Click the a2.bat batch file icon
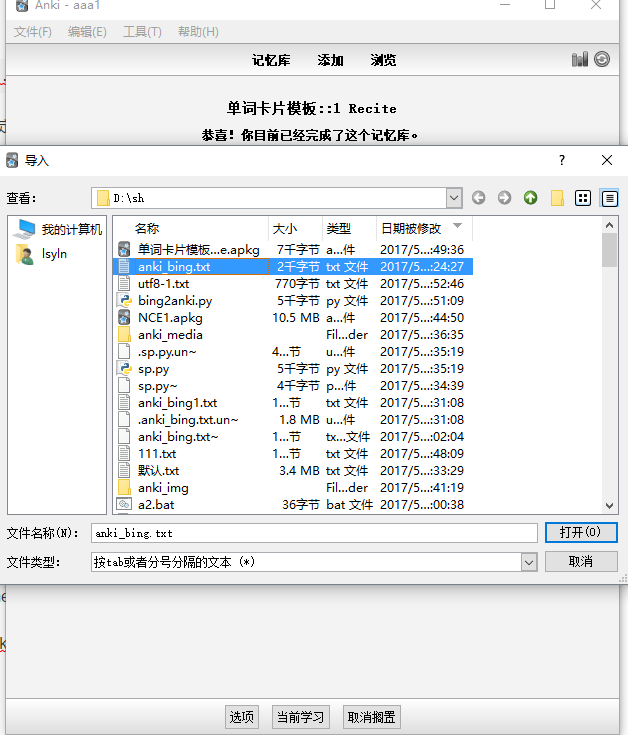 coord(124,504)
